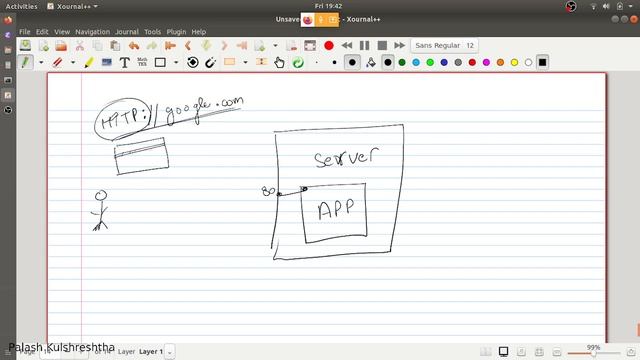
Task: Open the selection tool dropdown arrow
Action: [x=245, y=62]
